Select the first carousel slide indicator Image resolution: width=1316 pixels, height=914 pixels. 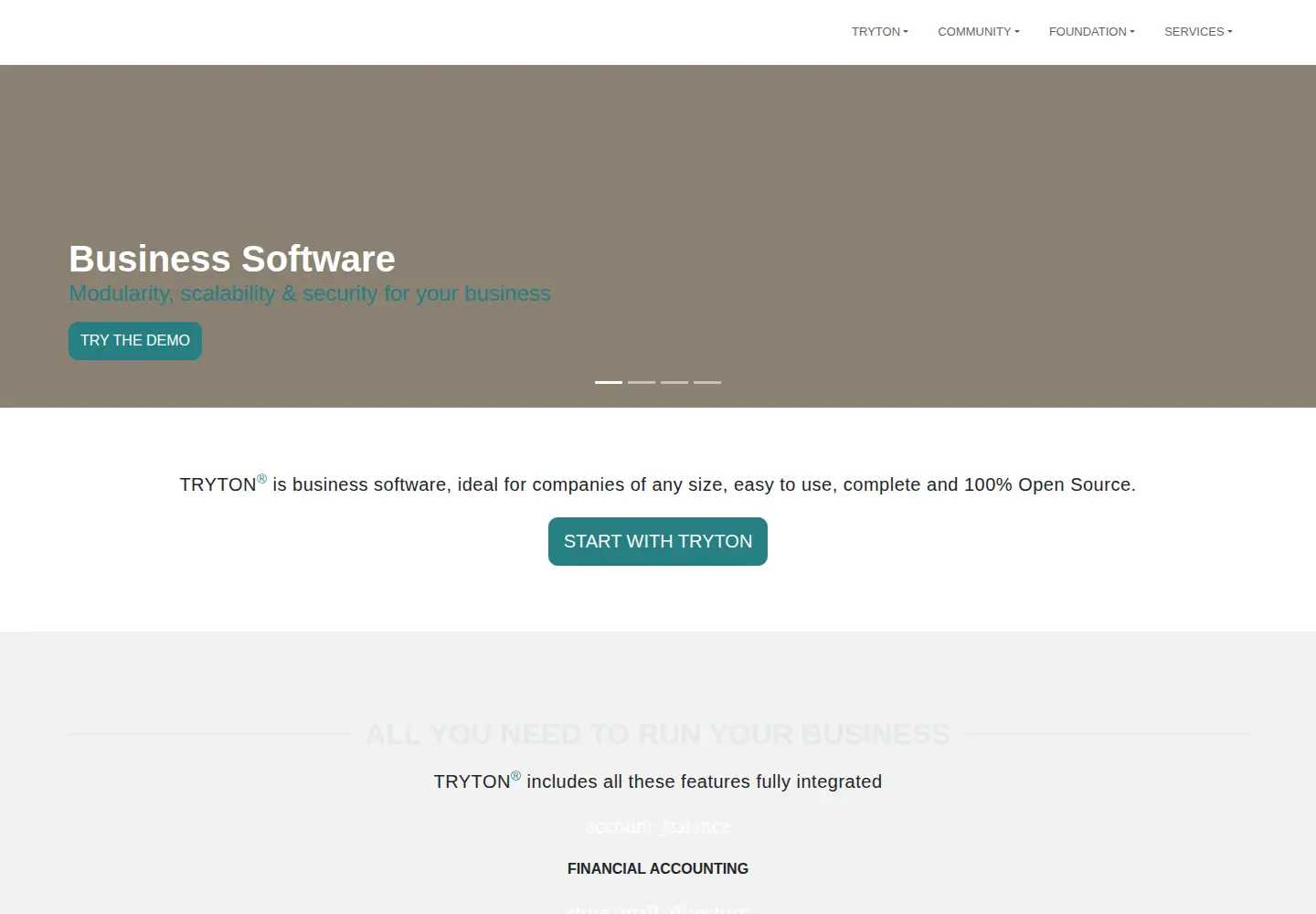click(609, 382)
